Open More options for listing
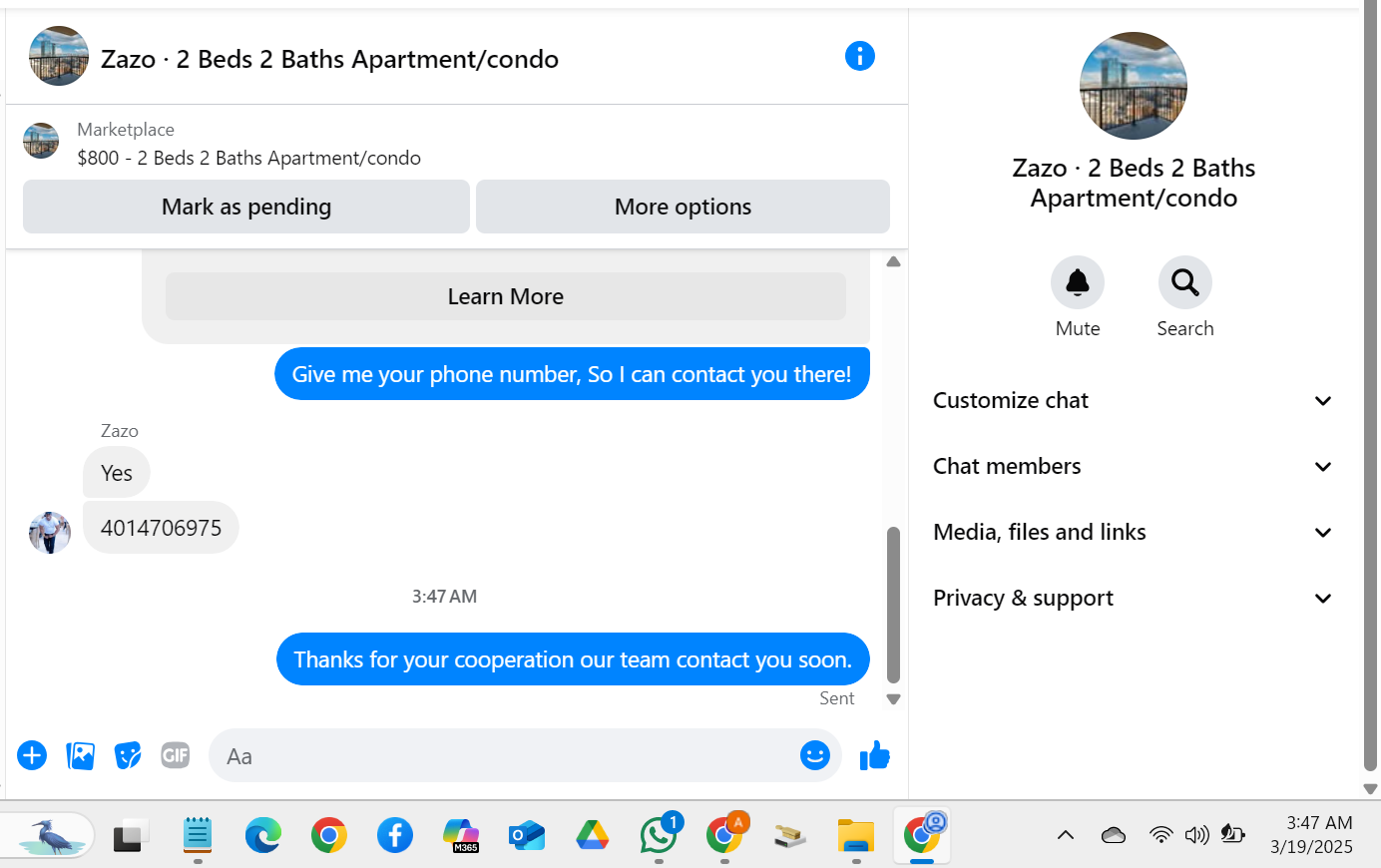 click(x=683, y=207)
